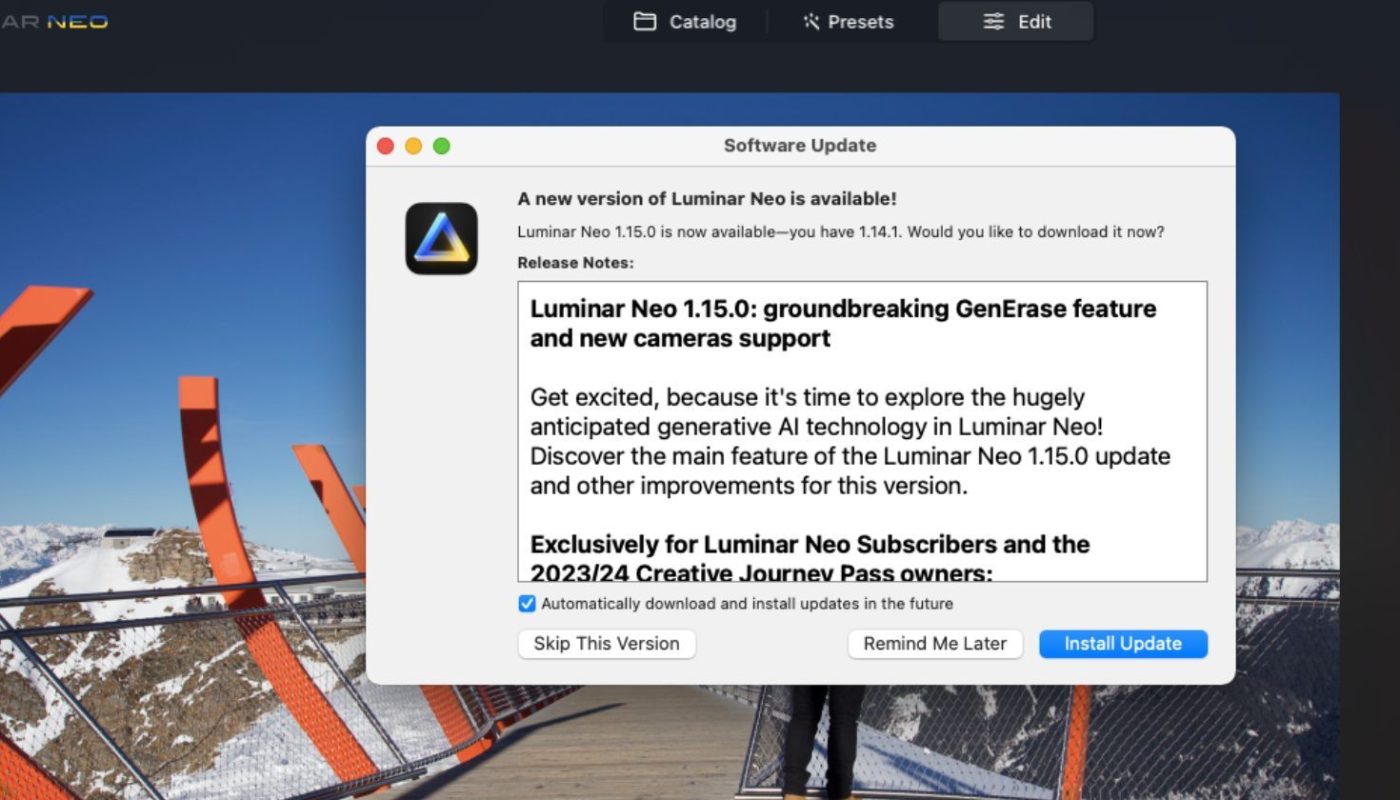Click the Presets sparkle icon
Viewport: 1400px width, 800px height.
[811, 21]
